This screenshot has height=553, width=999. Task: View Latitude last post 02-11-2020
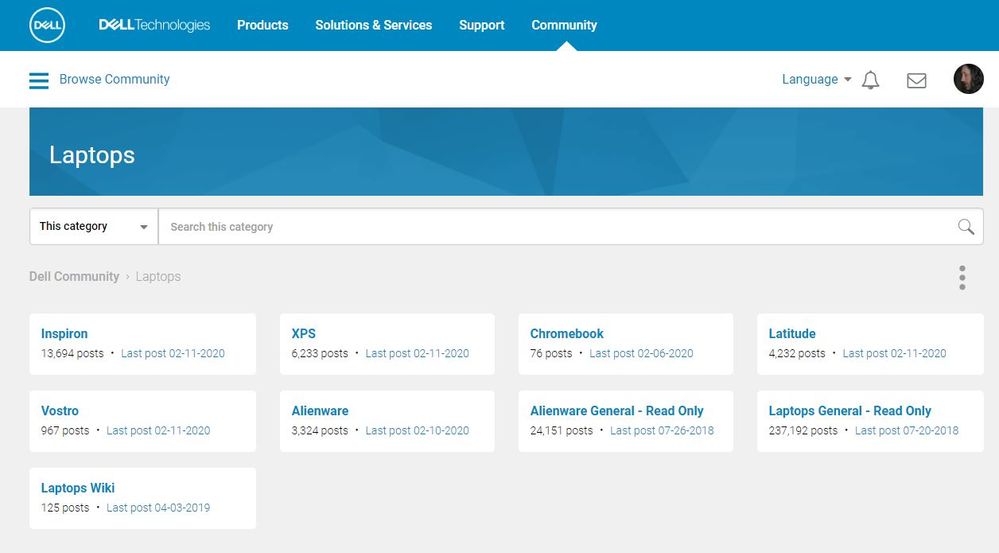click(x=895, y=353)
